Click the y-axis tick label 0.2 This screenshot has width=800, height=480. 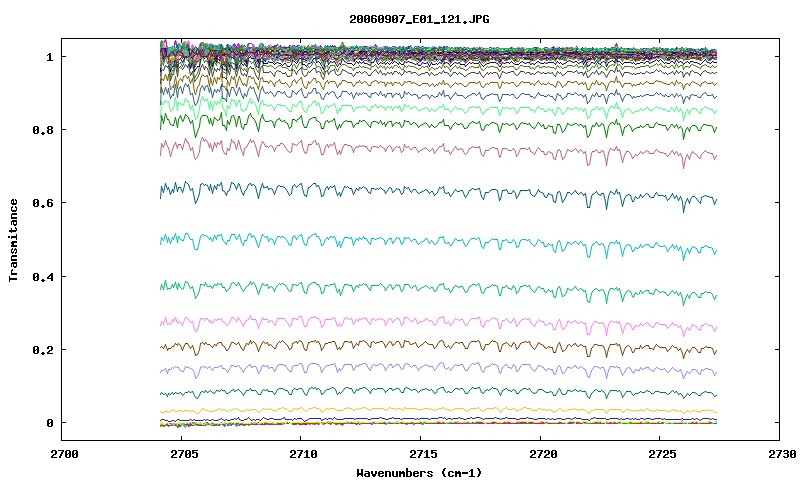coord(43,350)
